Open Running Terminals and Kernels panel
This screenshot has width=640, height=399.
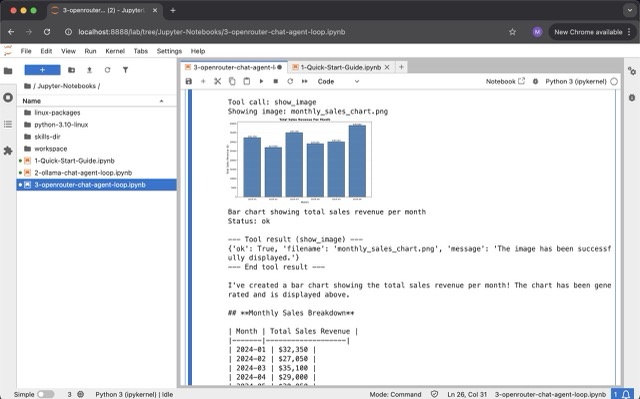8,98
